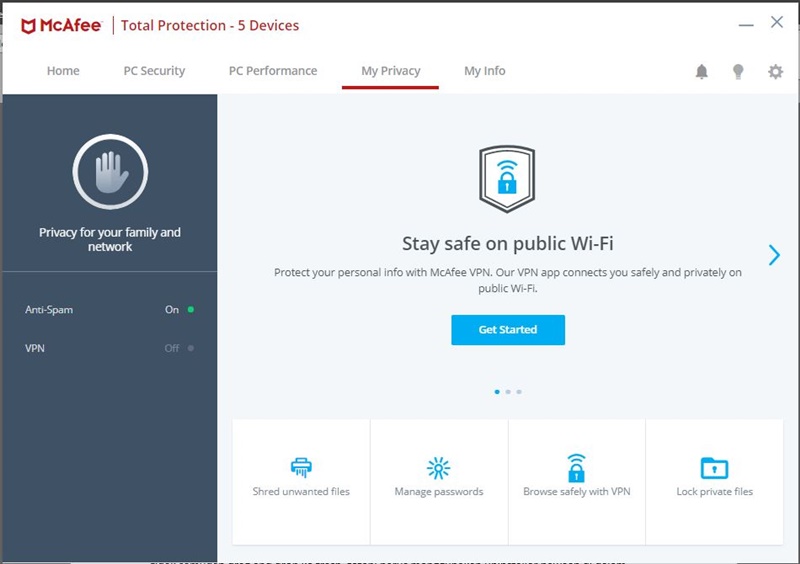Show next promo with right chevron

pyautogui.click(x=774, y=255)
